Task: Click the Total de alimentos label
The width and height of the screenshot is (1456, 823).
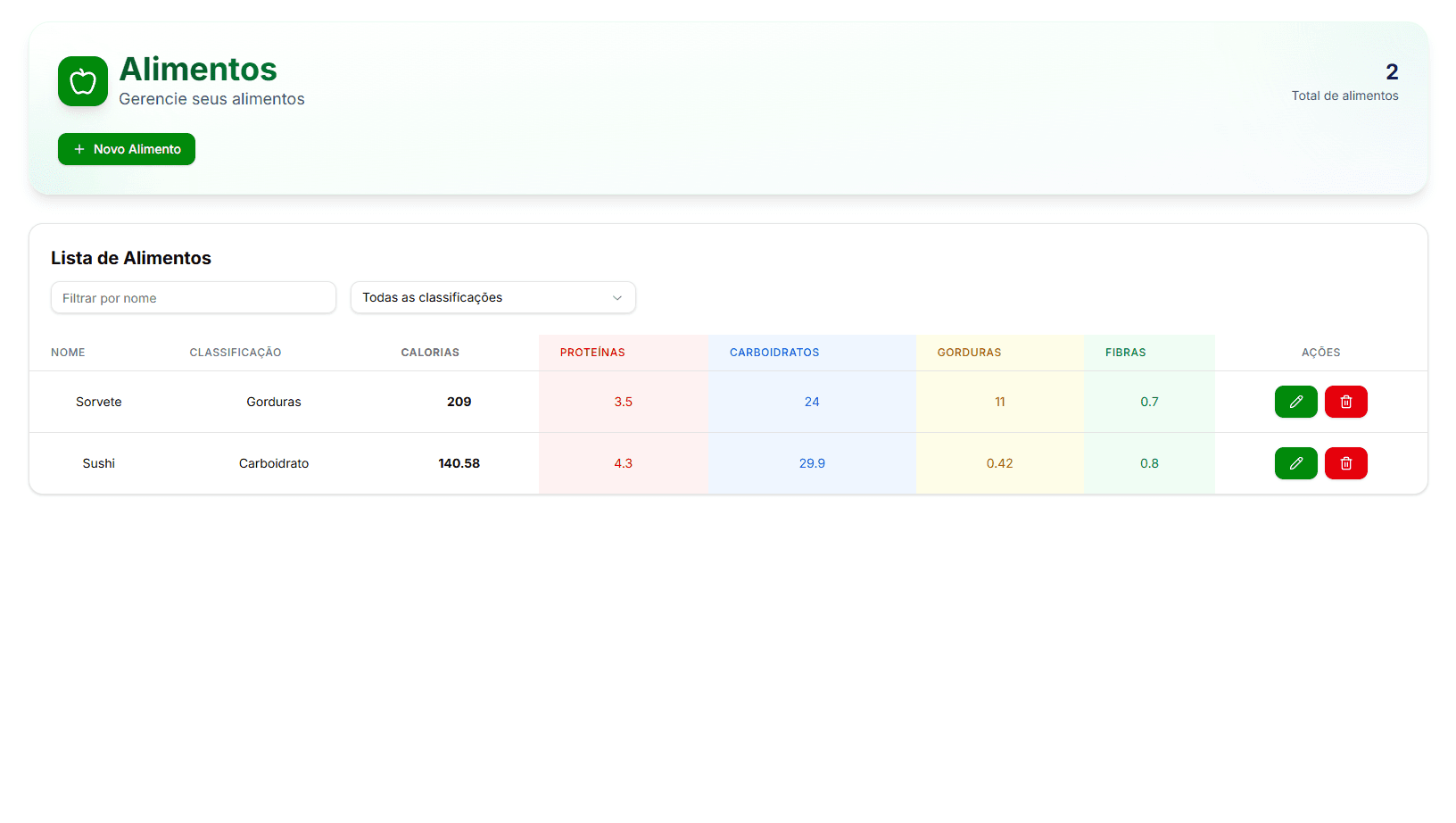Action: (x=1344, y=96)
